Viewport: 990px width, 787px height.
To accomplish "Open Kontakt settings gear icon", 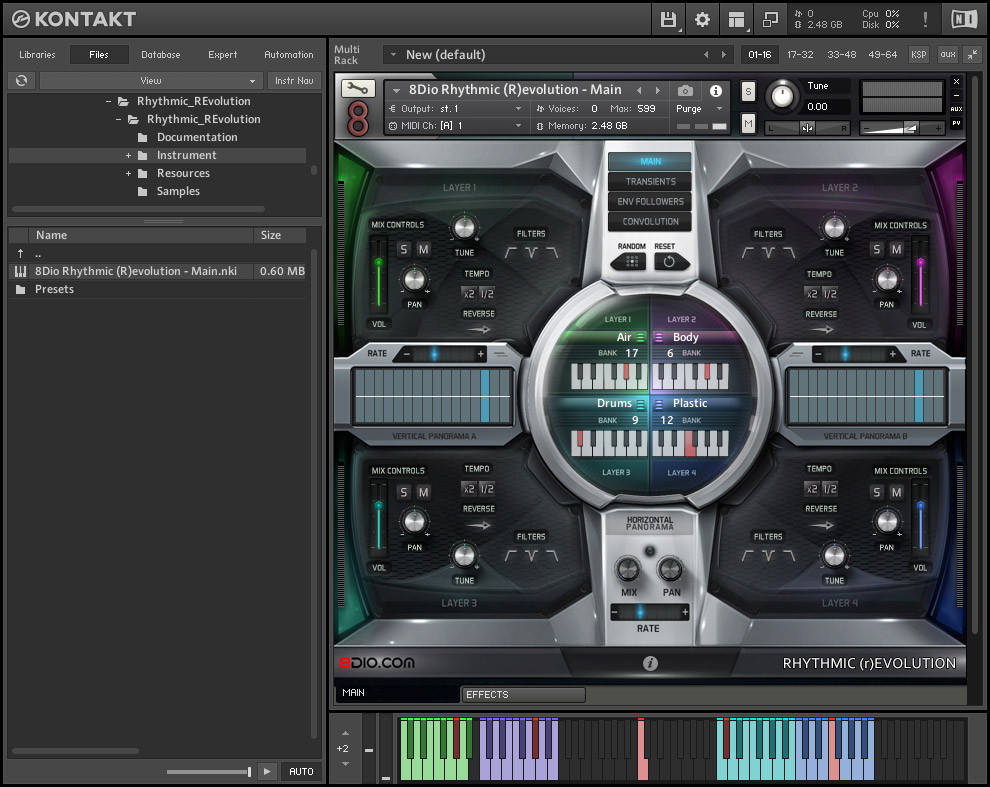I will tap(702, 19).
